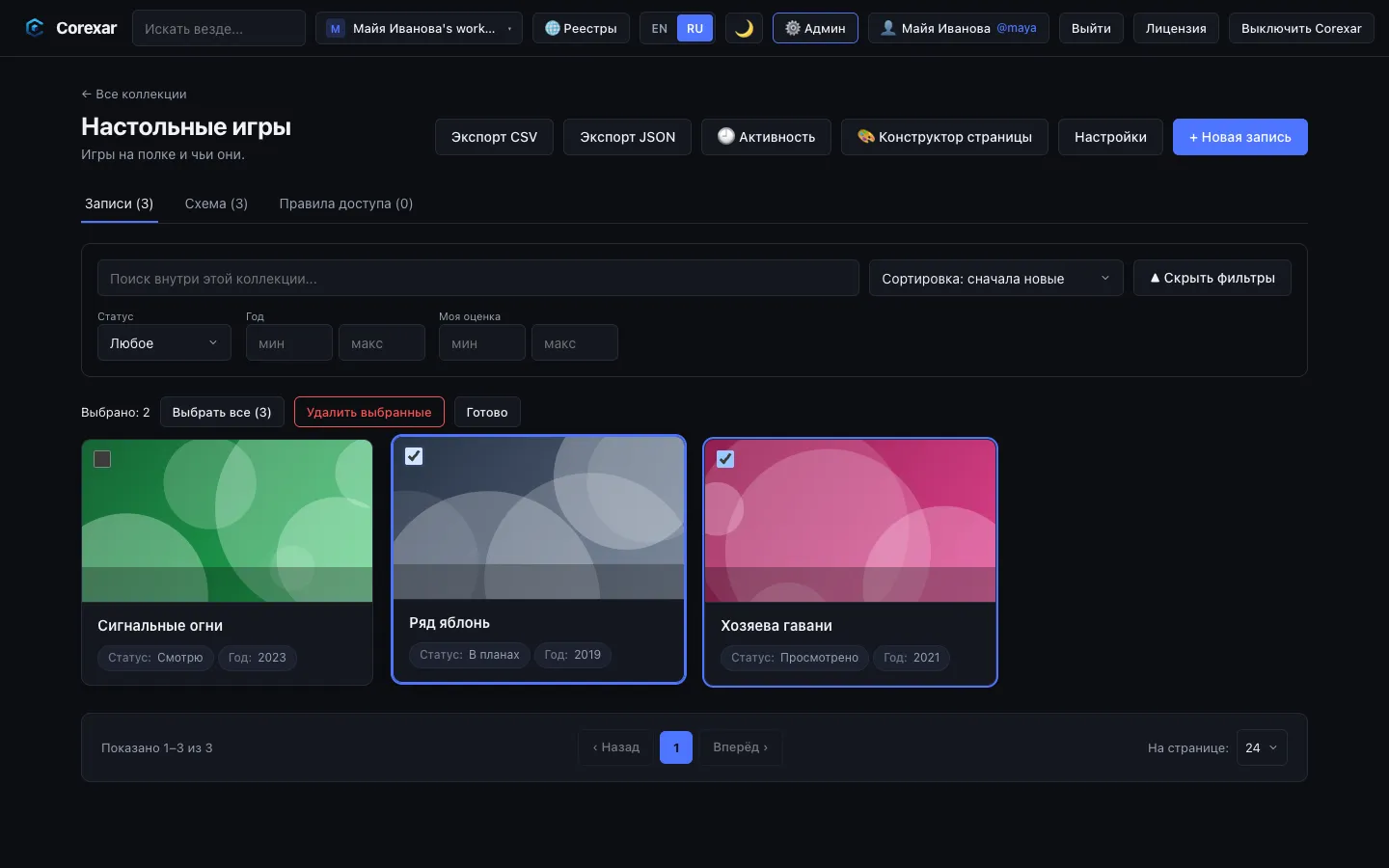Screen dimensions: 1389x868
Task: Toggle dark mode moon icon
Action: point(744,28)
